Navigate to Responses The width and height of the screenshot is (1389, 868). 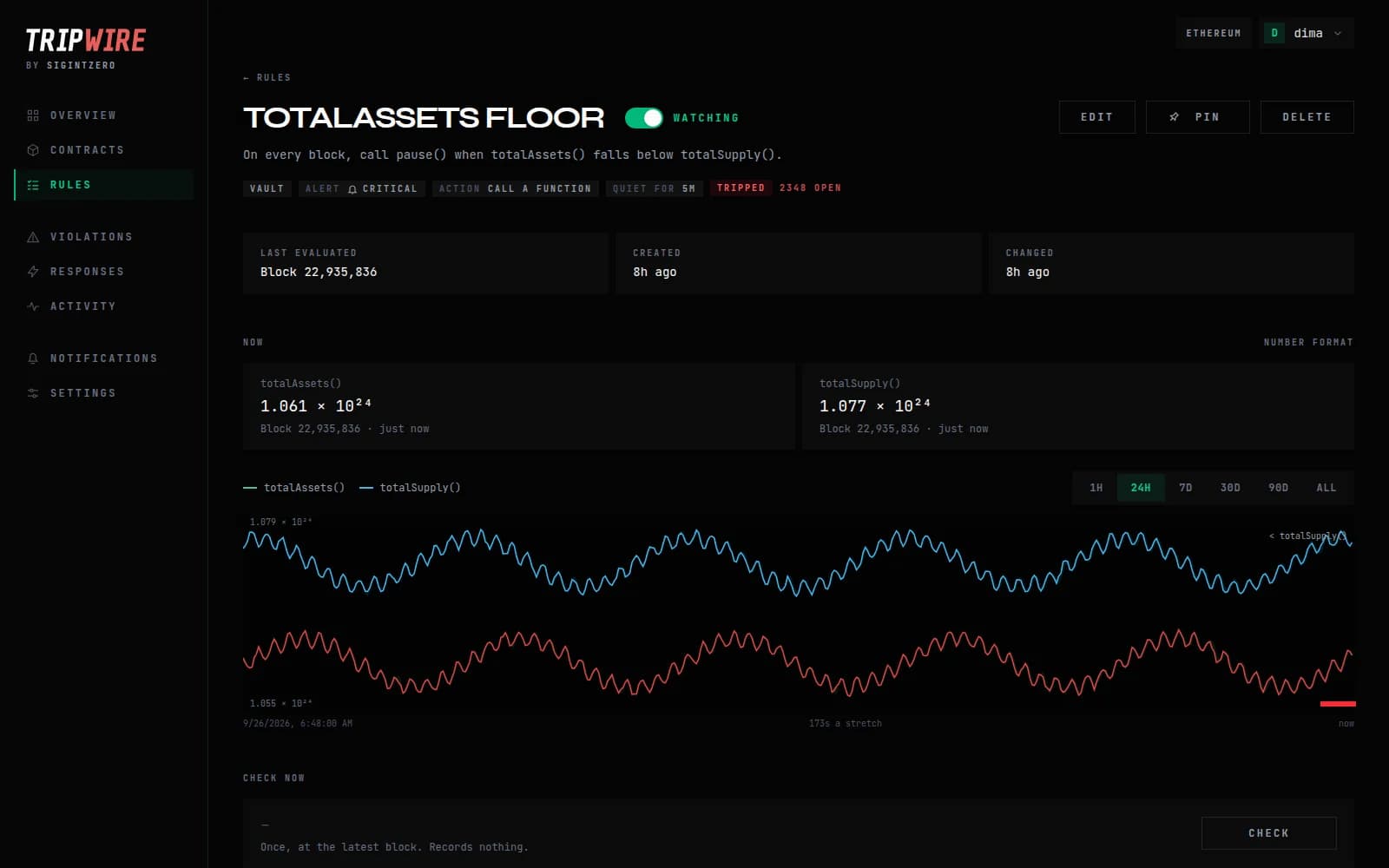(104, 272)
